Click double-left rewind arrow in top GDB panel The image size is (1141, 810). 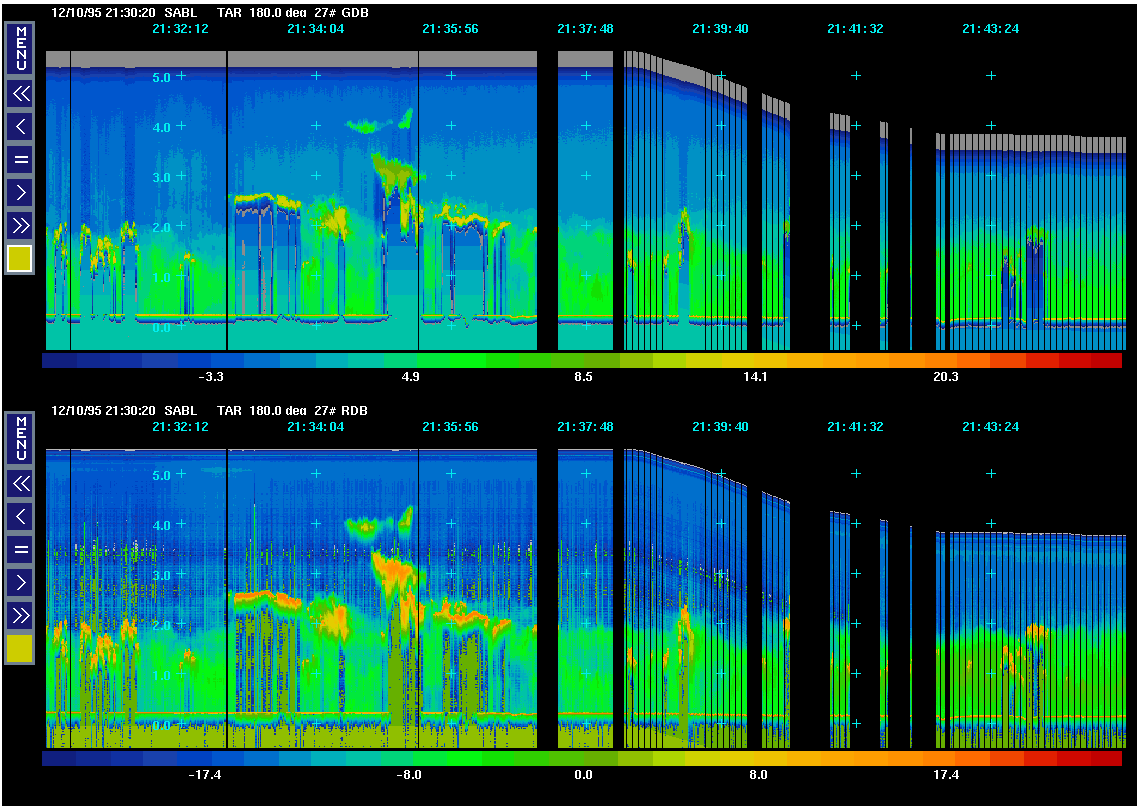coord(20,94)
